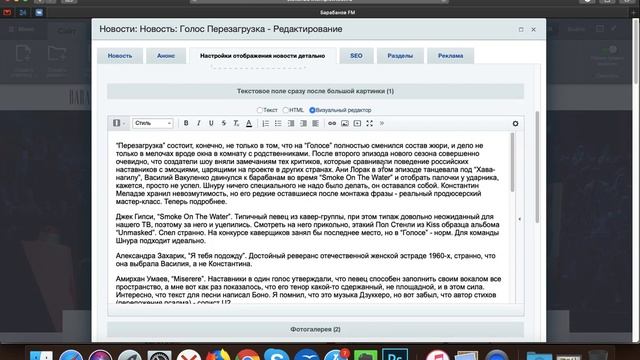
Task: Toggle strikethrough formatting in editor toolbar
Action: coord(224,123)
